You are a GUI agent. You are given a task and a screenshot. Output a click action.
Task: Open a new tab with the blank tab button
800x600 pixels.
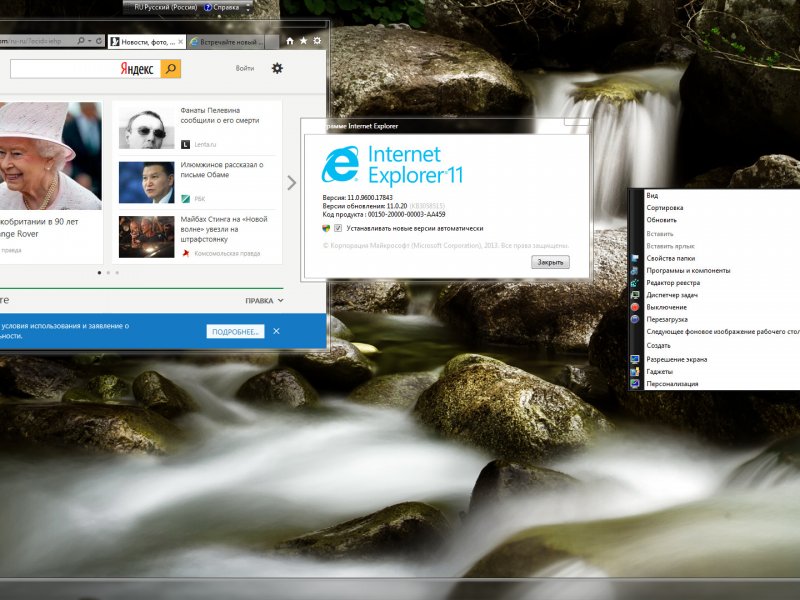click(x=272, y=42)
